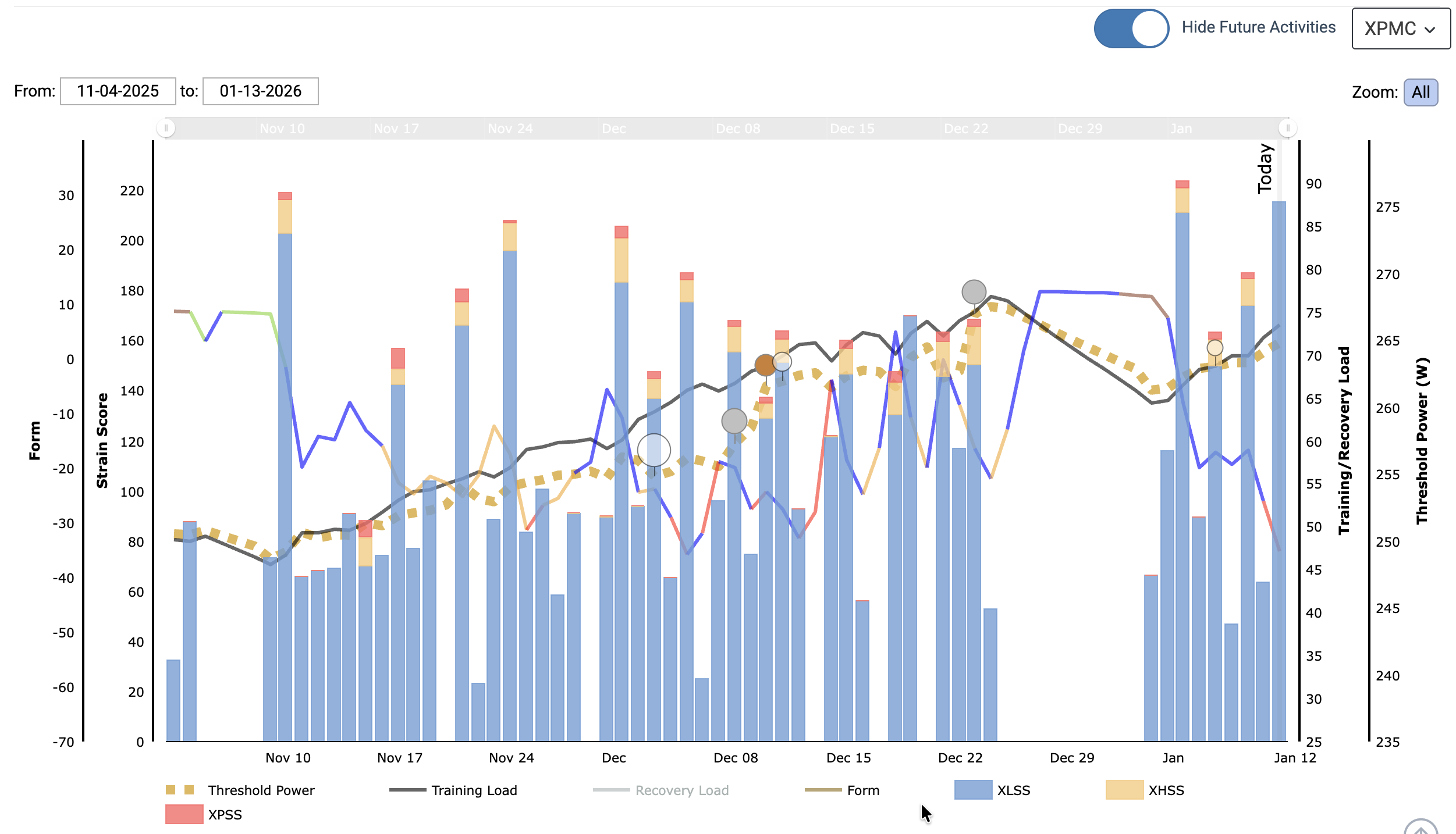Click the solid brown breakthrough marker circle
The height and width of the screenshot is (834, 1456).
tap(765, 365)
